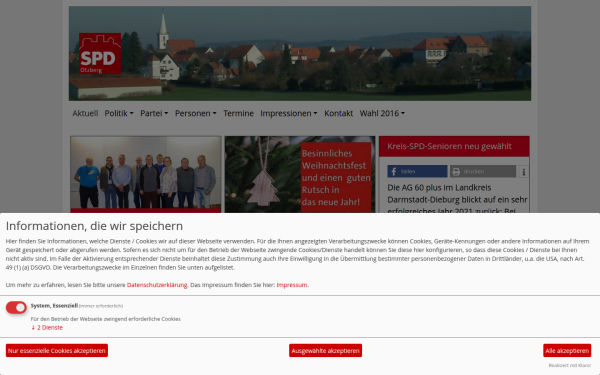Click the group photo thumbnail
The width and height of the screenshot is (600, 375).
(x=146, y=173)
